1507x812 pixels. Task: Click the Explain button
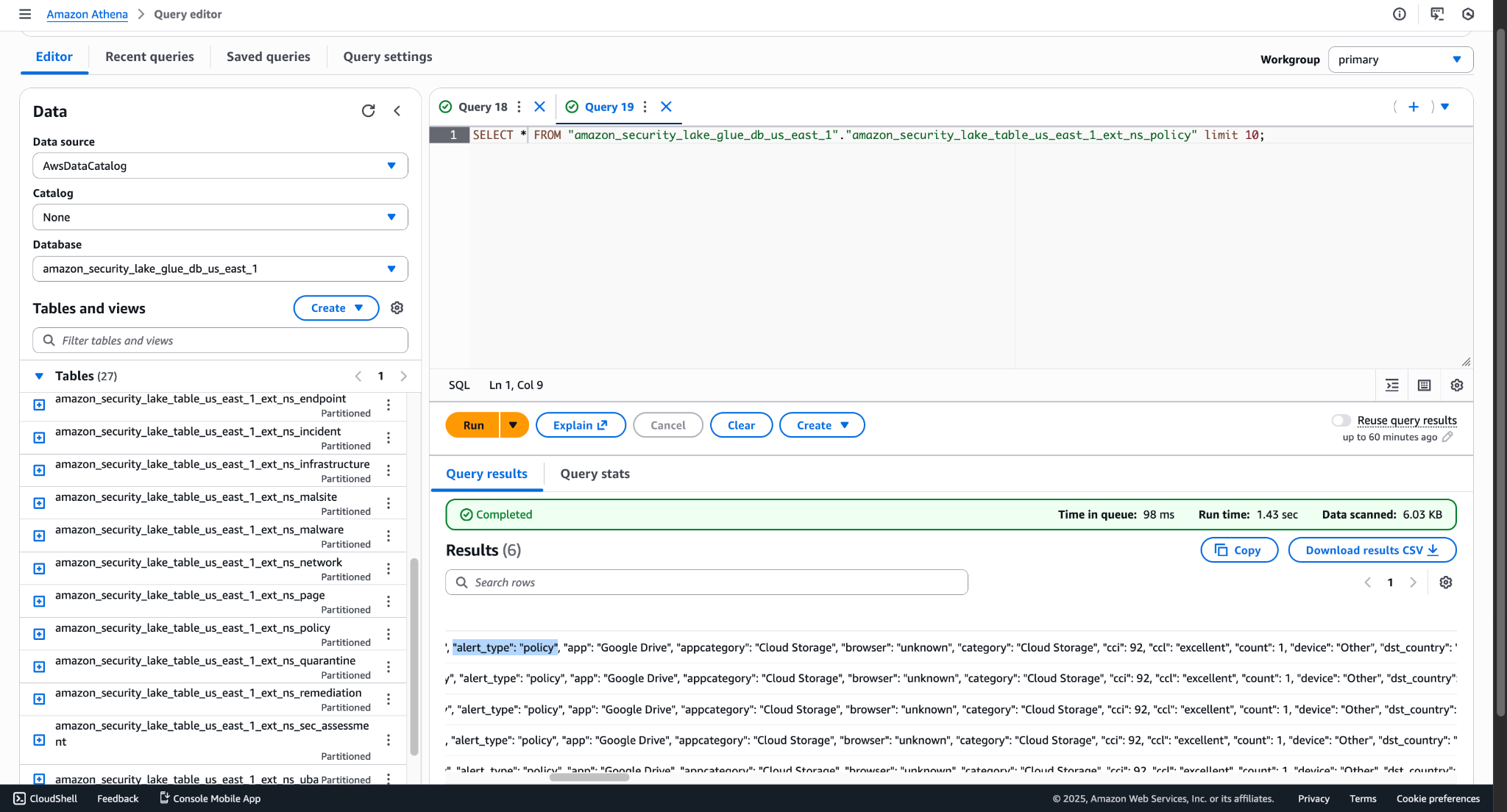[581, 425]
